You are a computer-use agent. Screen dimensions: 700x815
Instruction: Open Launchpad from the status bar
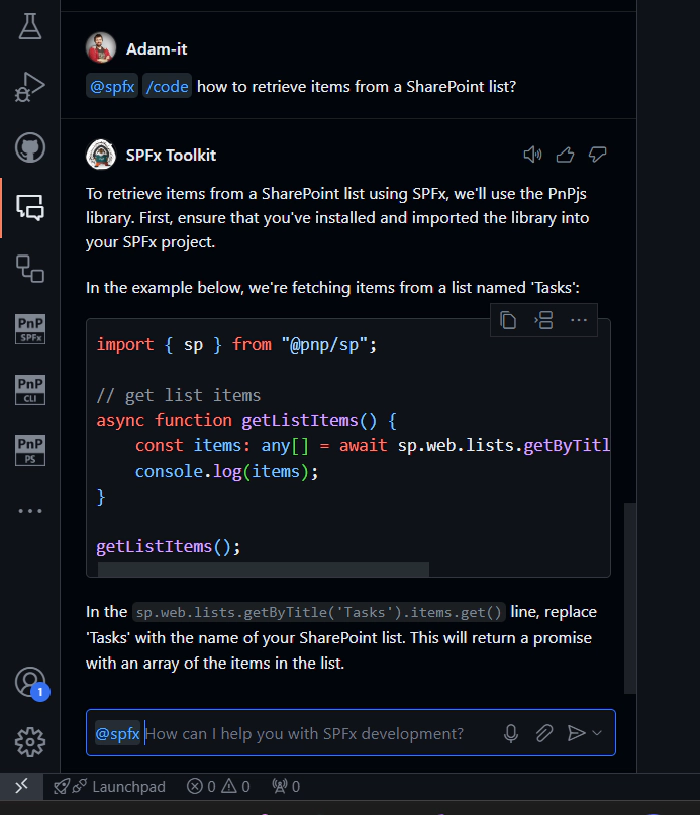click(110, 786)
